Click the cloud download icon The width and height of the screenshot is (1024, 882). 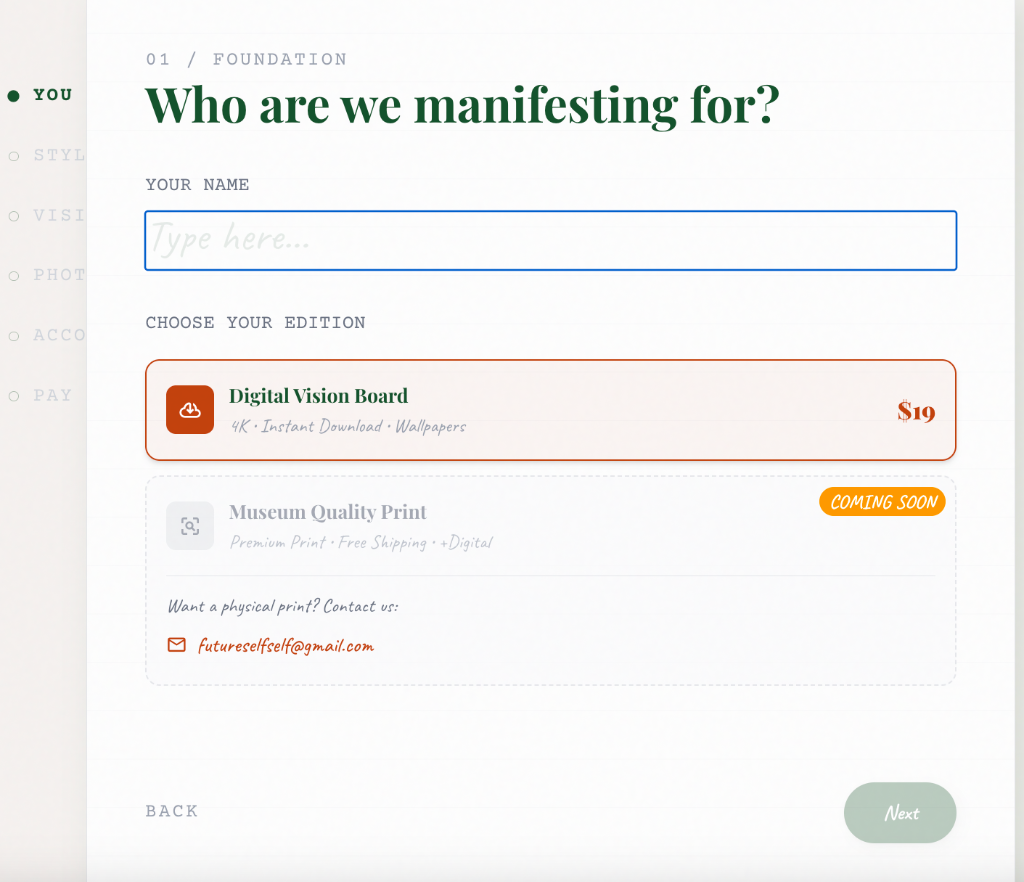pyautogui.click(x=190, y=410)
